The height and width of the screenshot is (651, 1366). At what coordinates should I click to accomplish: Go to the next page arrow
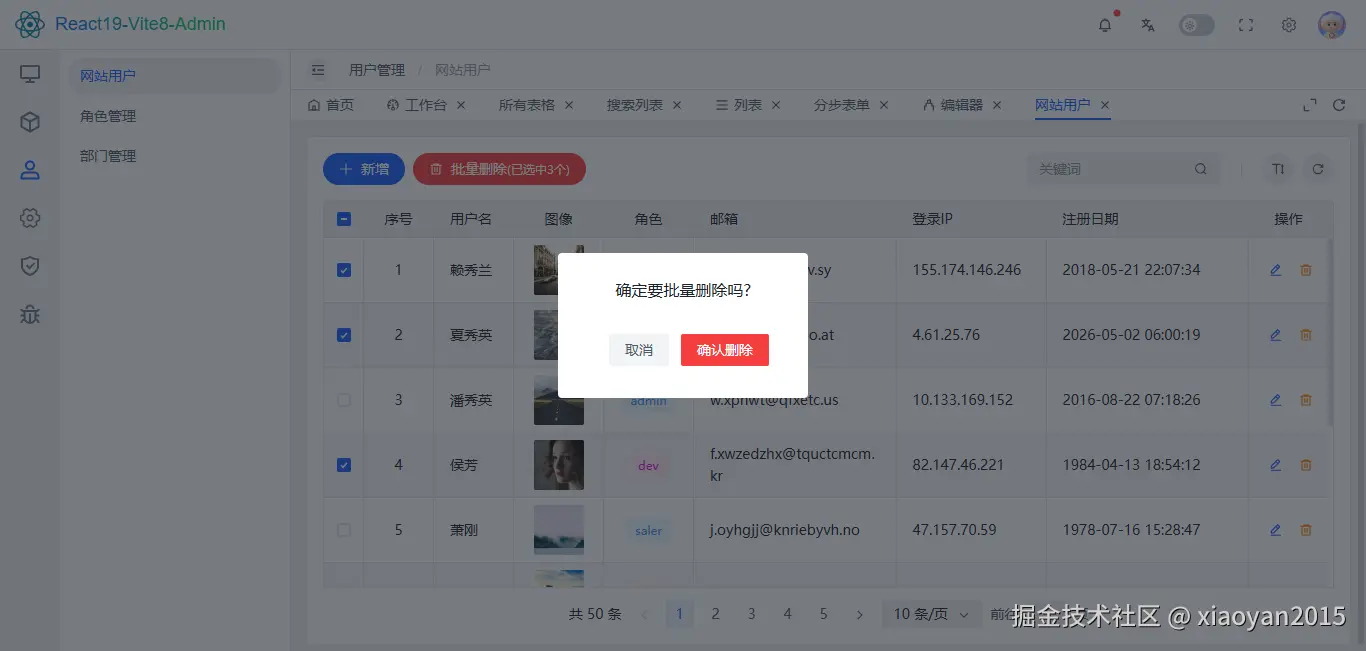coord(860,614)
